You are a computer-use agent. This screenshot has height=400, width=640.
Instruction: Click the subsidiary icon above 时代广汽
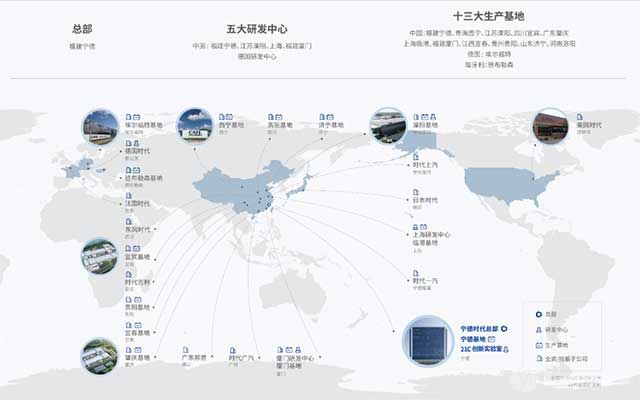point(232,350)
